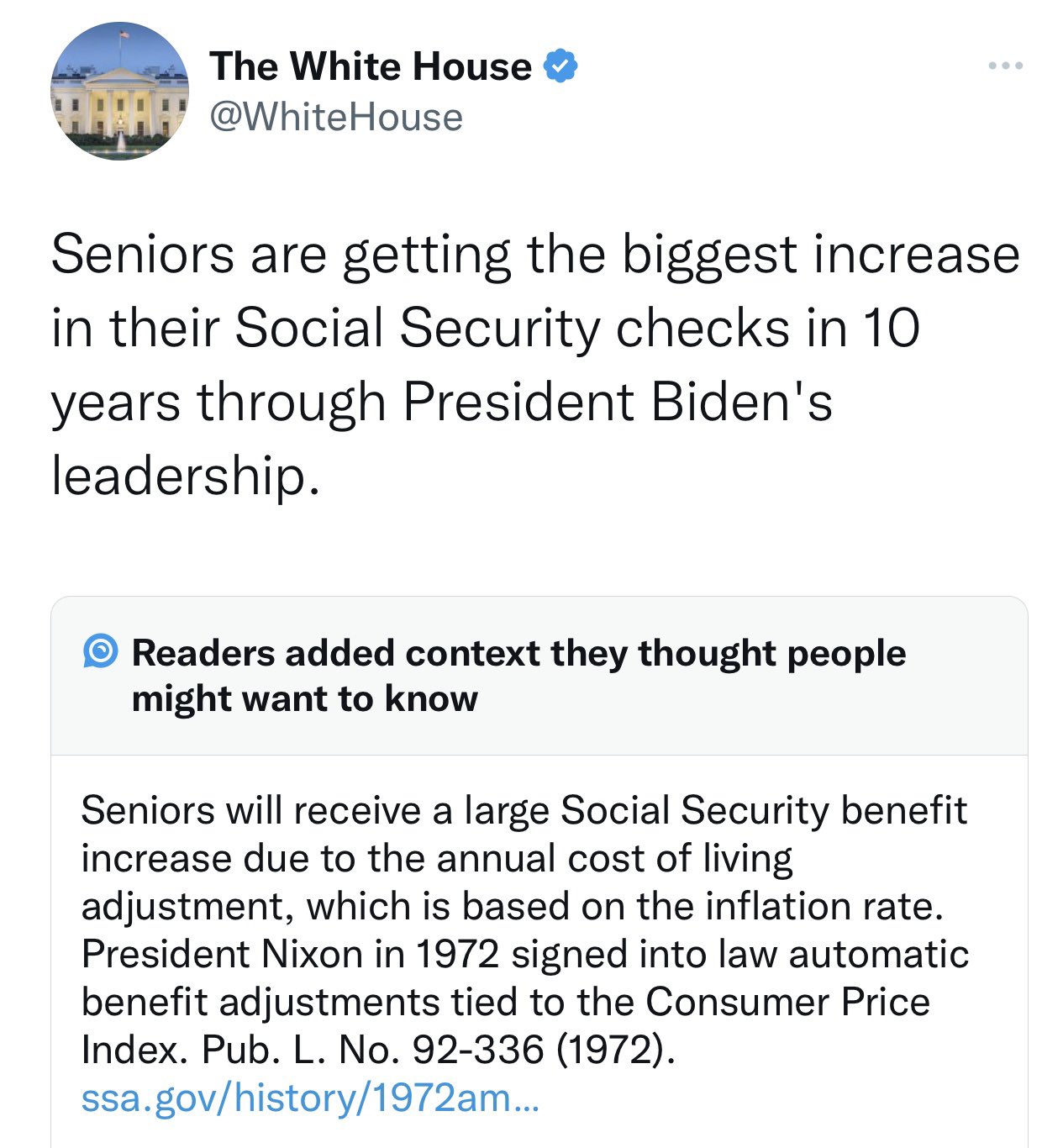This screenshot has height=1148, width=1063.
Task: Click the word 'leadership.' in the tweet
Action: click(186, 476)
